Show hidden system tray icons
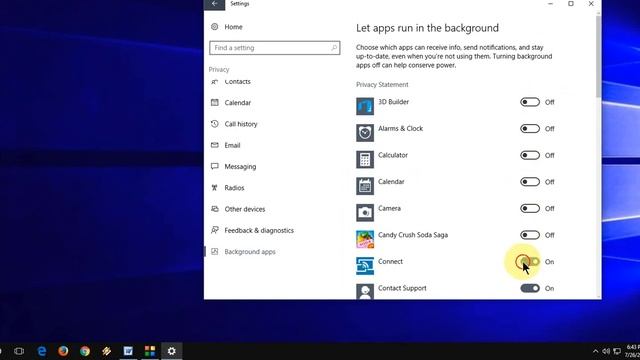The width and height of the screenshot is (640, 360). [595, 351]
